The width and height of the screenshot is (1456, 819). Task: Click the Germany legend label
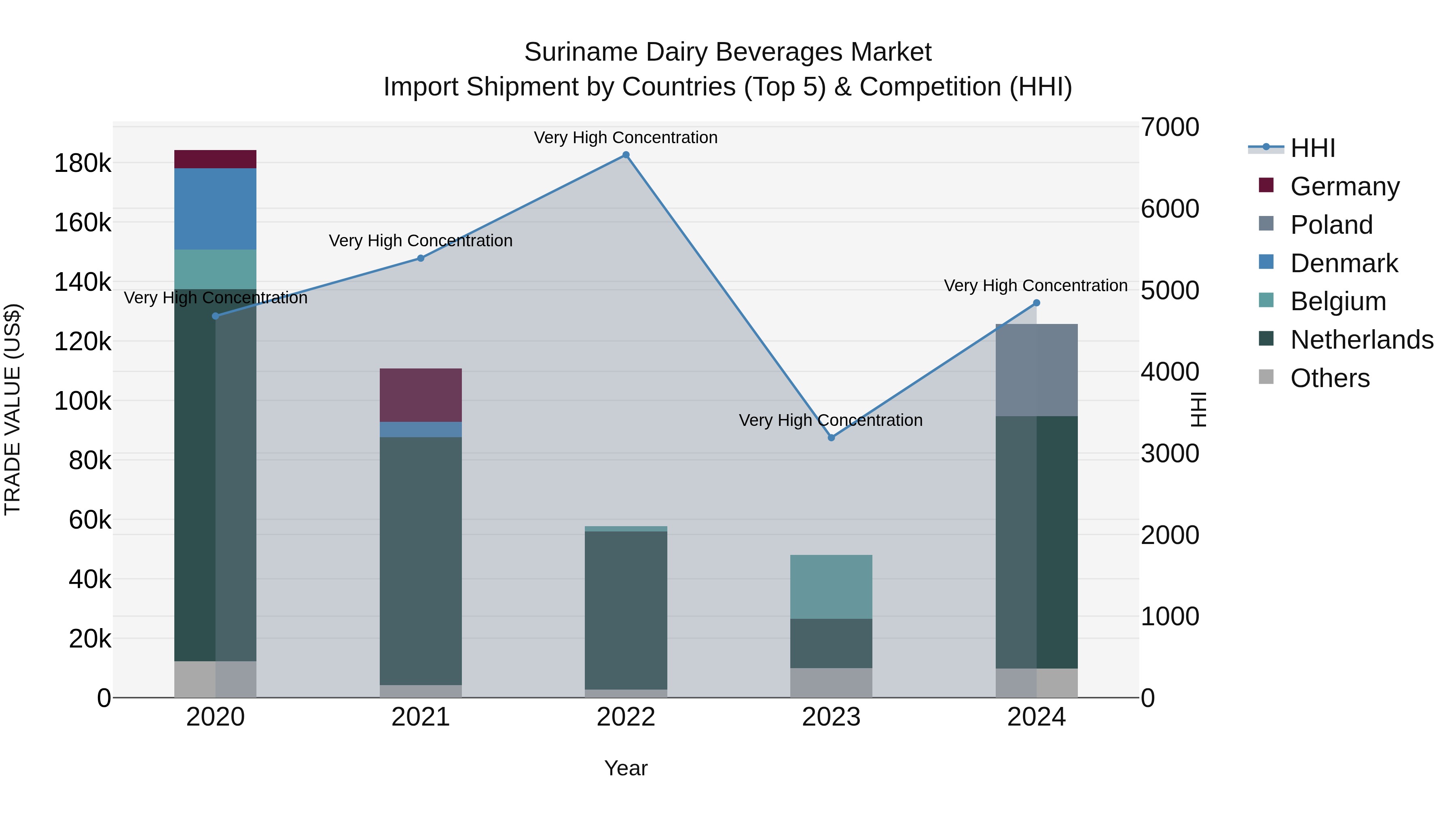pos(1345,186)
